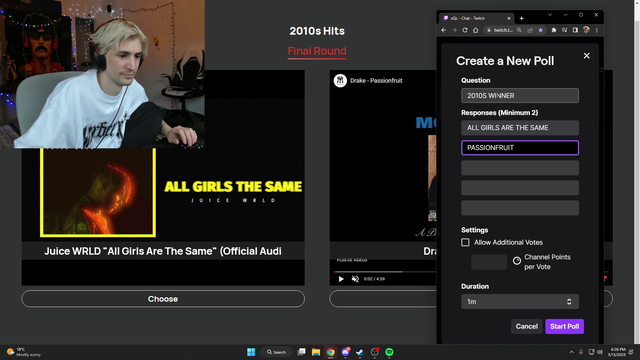Switch to Chrome on the taskbar
This screenshot has width=640, height=360.
331,352
